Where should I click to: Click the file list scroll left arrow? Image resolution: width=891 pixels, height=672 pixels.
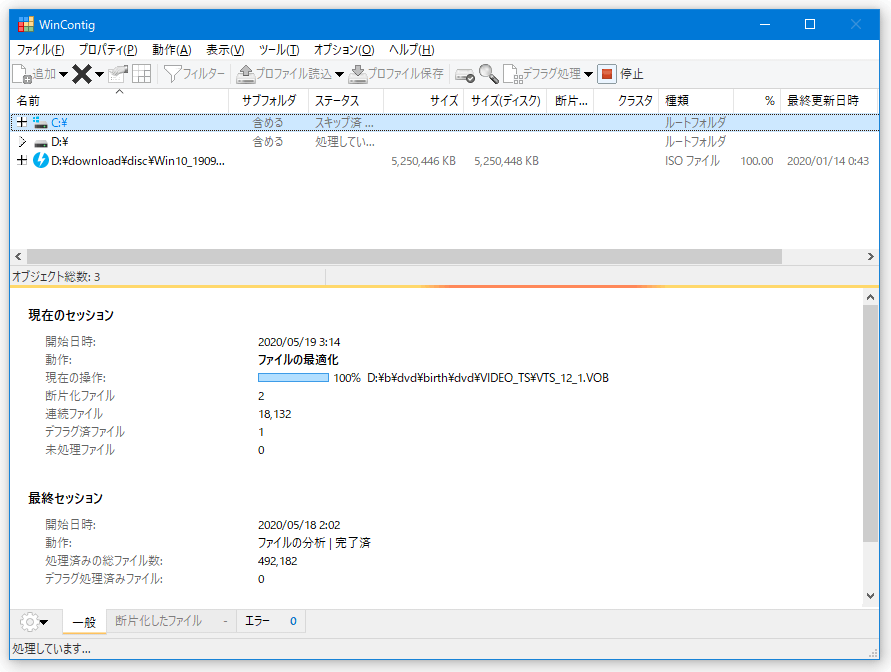coord(18,257)
